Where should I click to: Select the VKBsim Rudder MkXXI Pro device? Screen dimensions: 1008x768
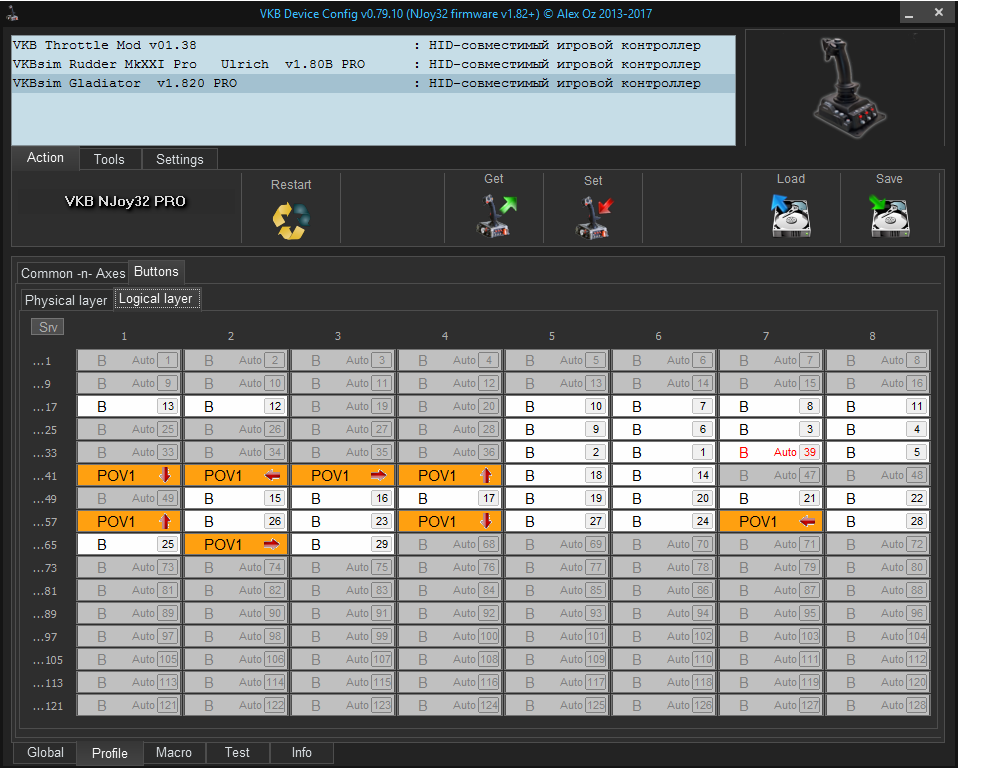(374, 64)
